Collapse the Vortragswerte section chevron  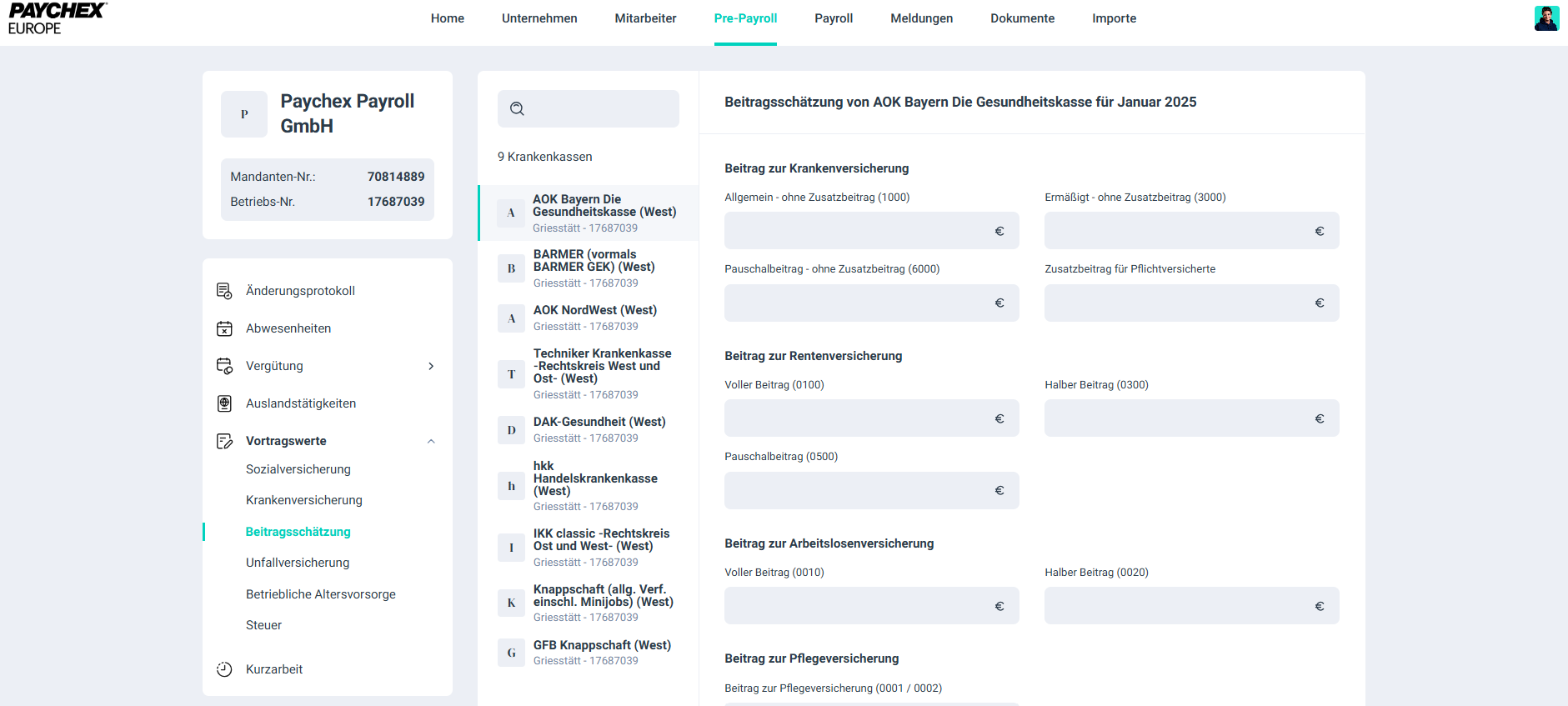tap(431, 441)
